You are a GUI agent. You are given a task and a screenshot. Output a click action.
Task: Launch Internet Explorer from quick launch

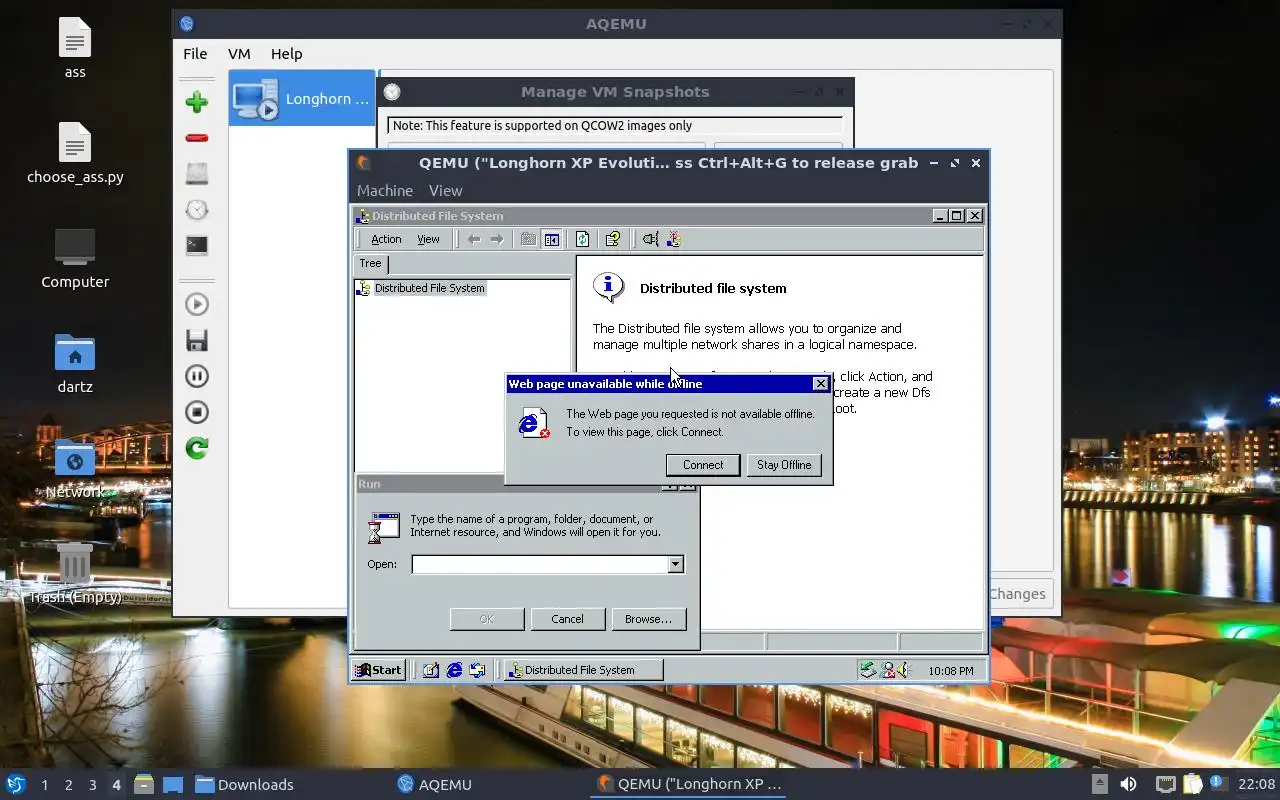tap(454, 670)
